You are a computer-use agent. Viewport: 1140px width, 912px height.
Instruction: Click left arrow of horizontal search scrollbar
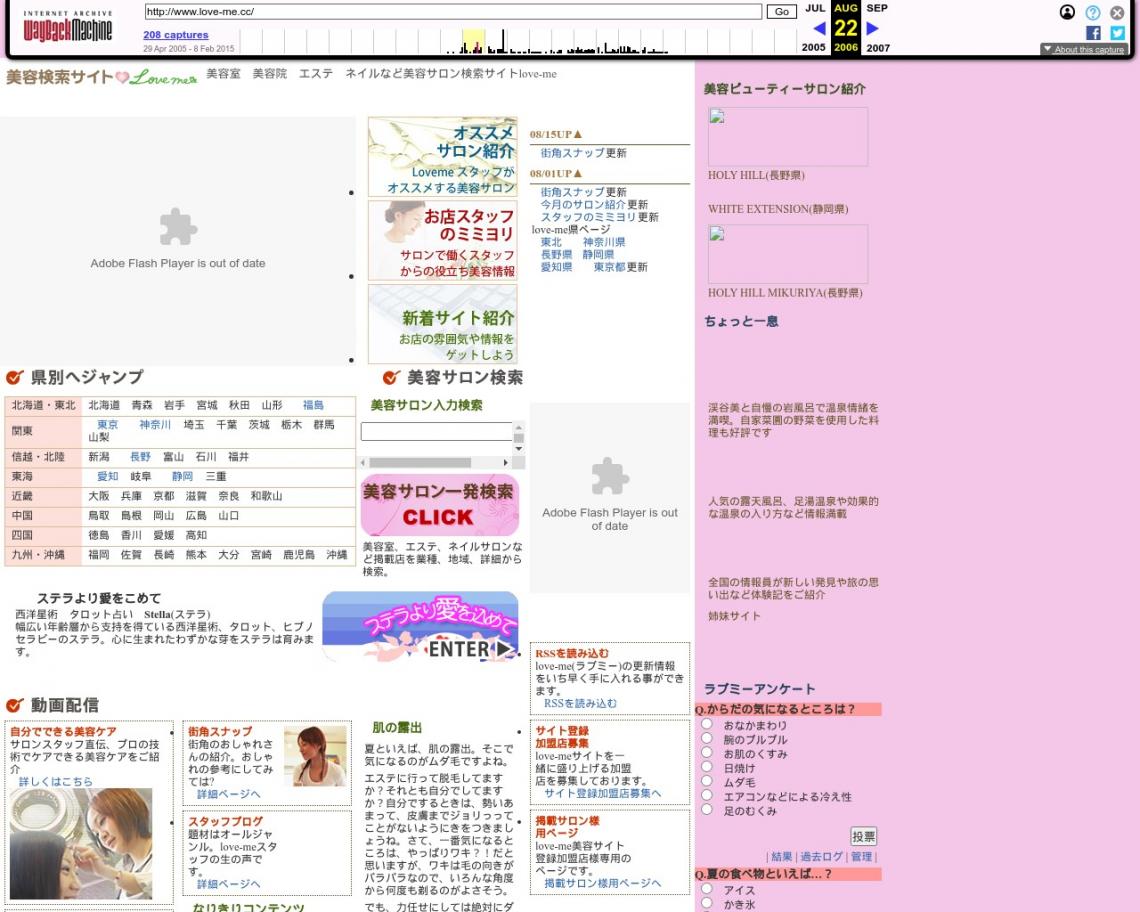coord(364,463)
